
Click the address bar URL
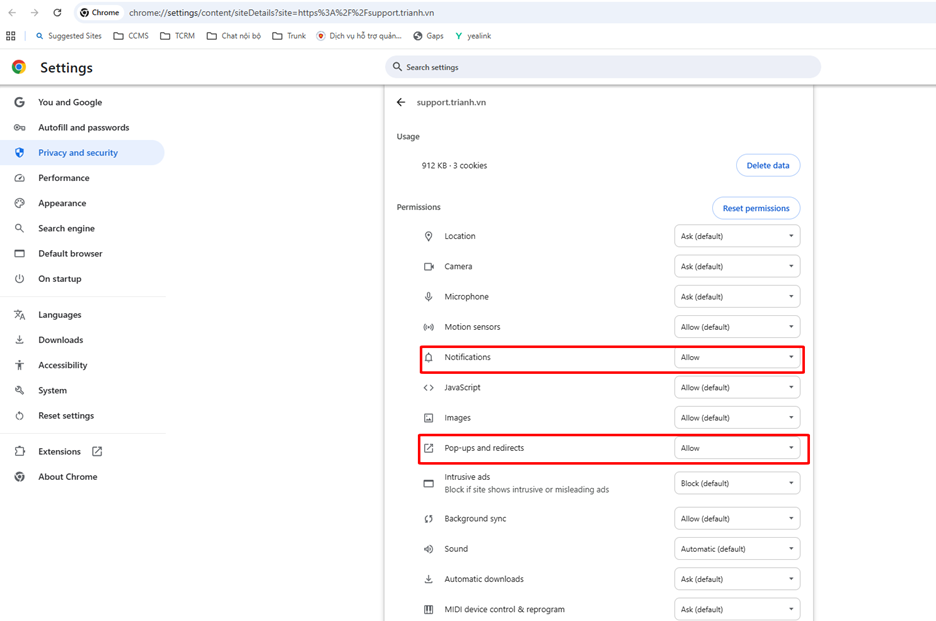coord(282,13)
